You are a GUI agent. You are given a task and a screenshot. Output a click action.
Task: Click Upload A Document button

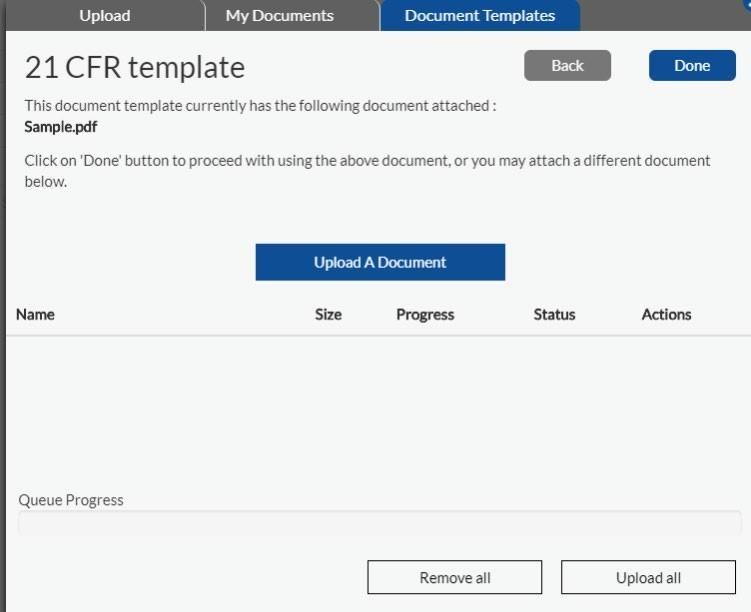[x=380, y=262]
